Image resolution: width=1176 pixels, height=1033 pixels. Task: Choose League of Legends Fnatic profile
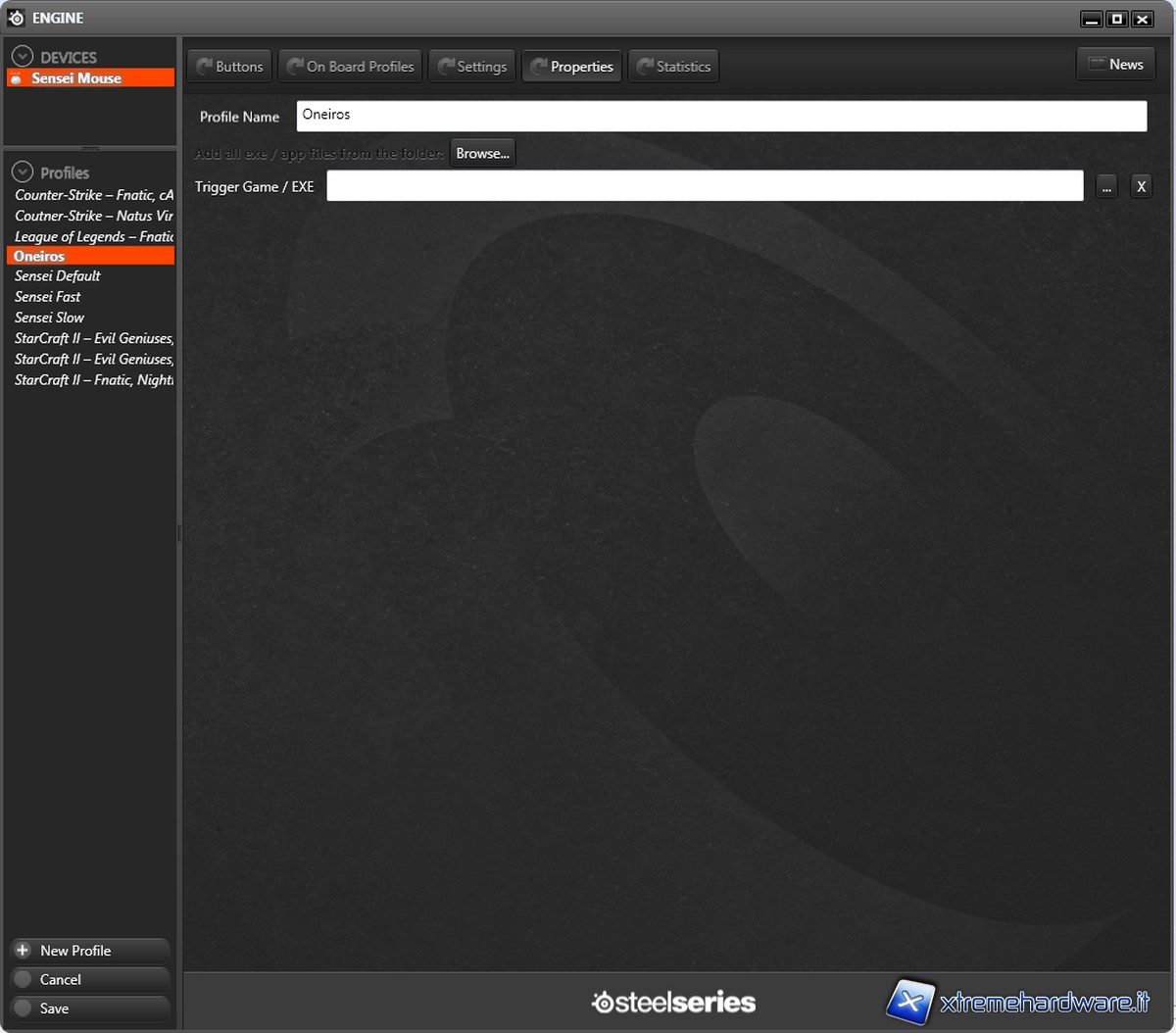(x=93, y=236)
